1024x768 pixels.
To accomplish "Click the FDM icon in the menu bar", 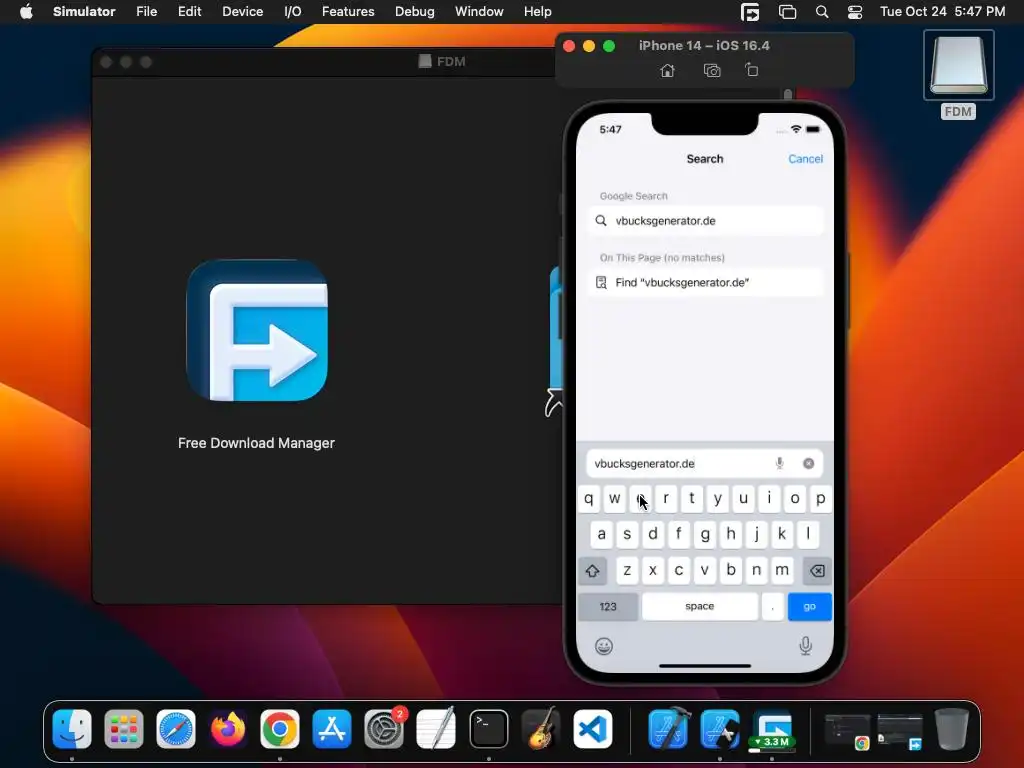I will 750,12.
